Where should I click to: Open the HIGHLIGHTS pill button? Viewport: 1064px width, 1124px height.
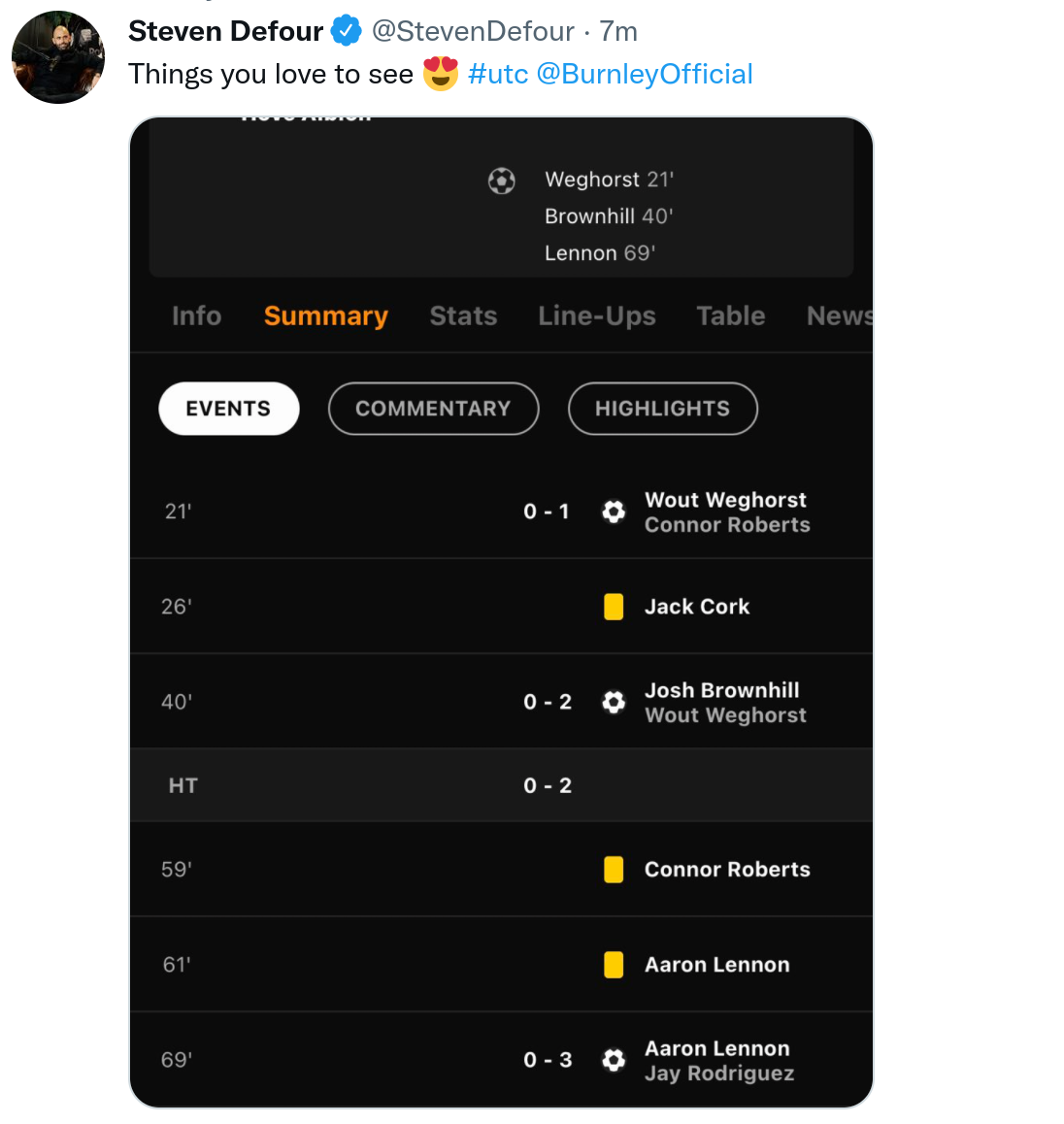(662, 409)
